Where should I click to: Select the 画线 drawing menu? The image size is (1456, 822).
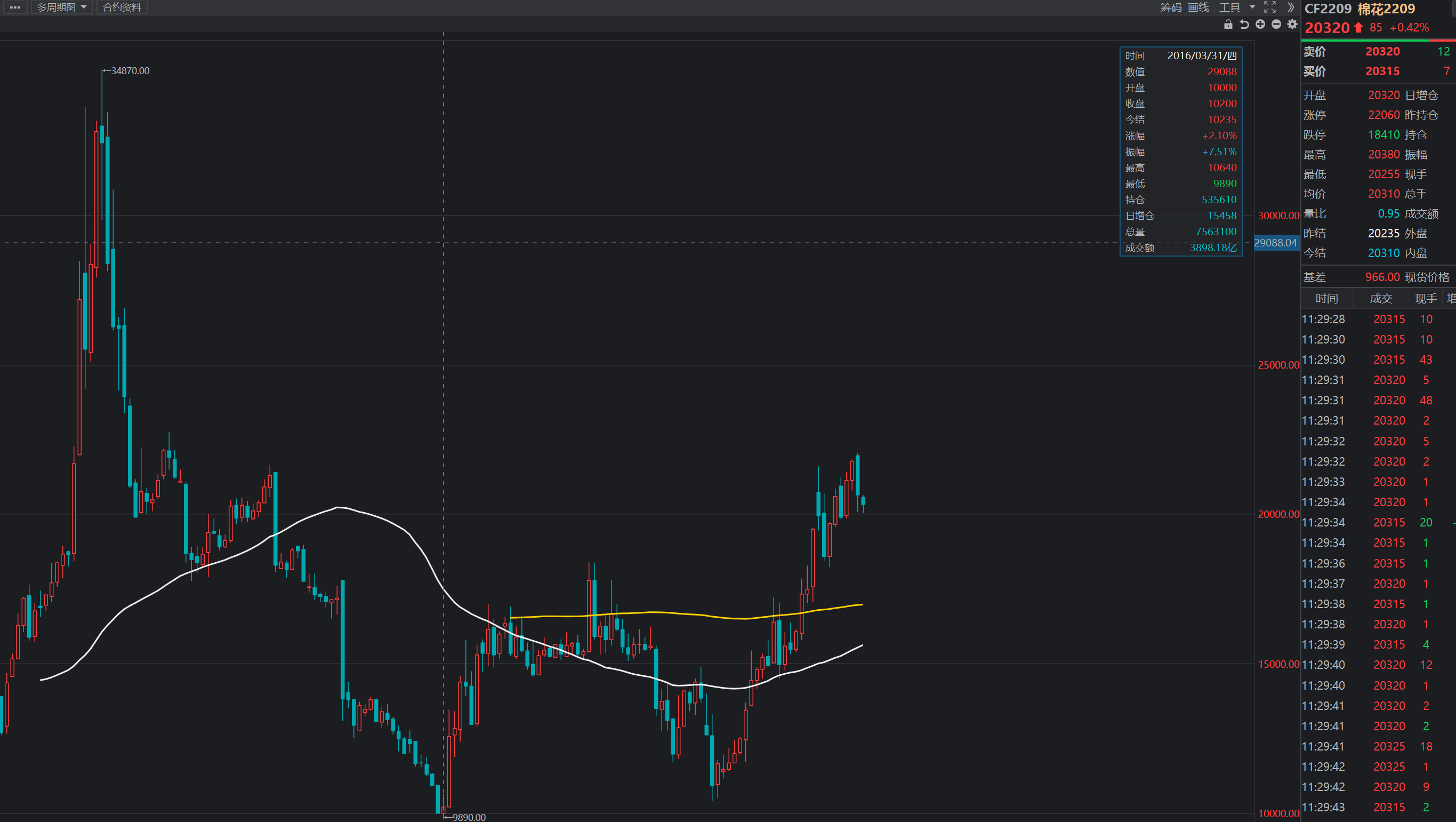(1198, 7)
